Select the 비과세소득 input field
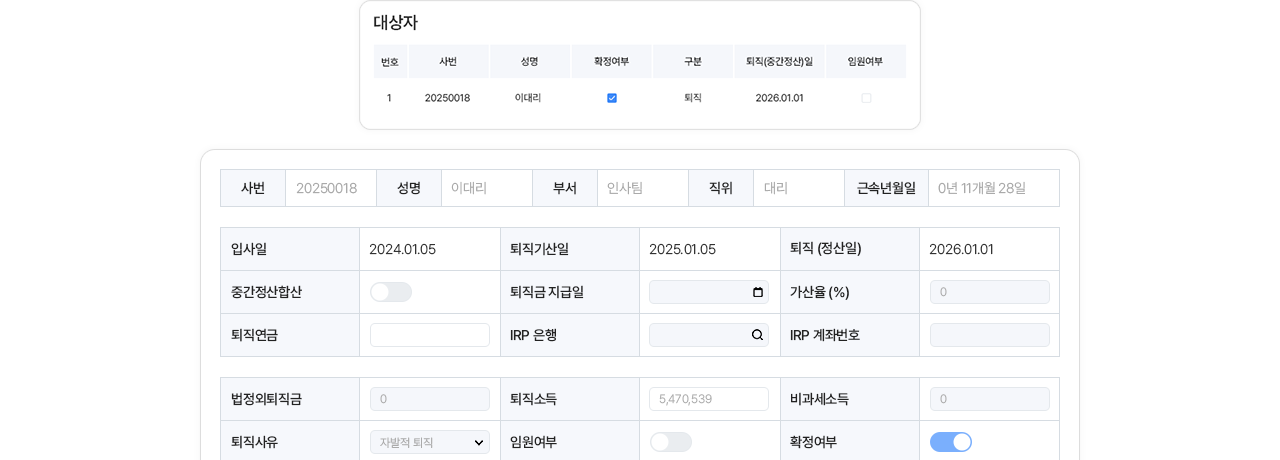1280x460 pixels. tap(989, 399)
